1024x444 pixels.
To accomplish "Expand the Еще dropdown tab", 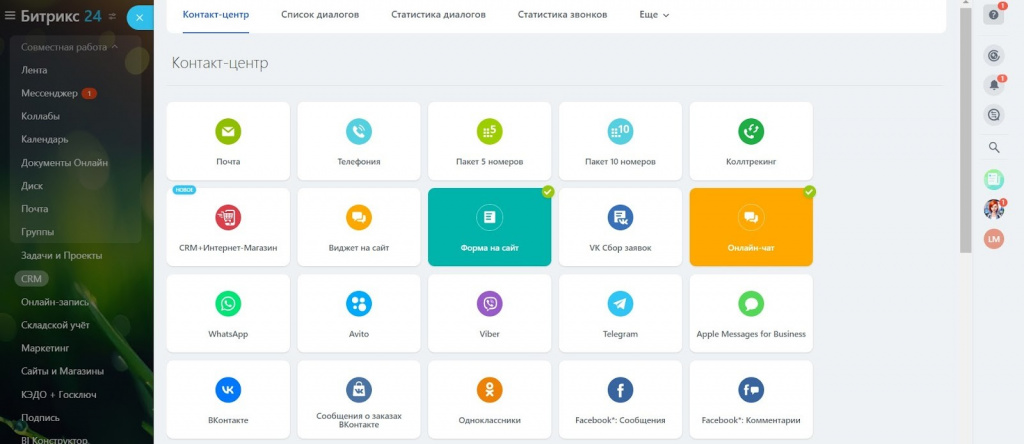I will coord(654,14).
